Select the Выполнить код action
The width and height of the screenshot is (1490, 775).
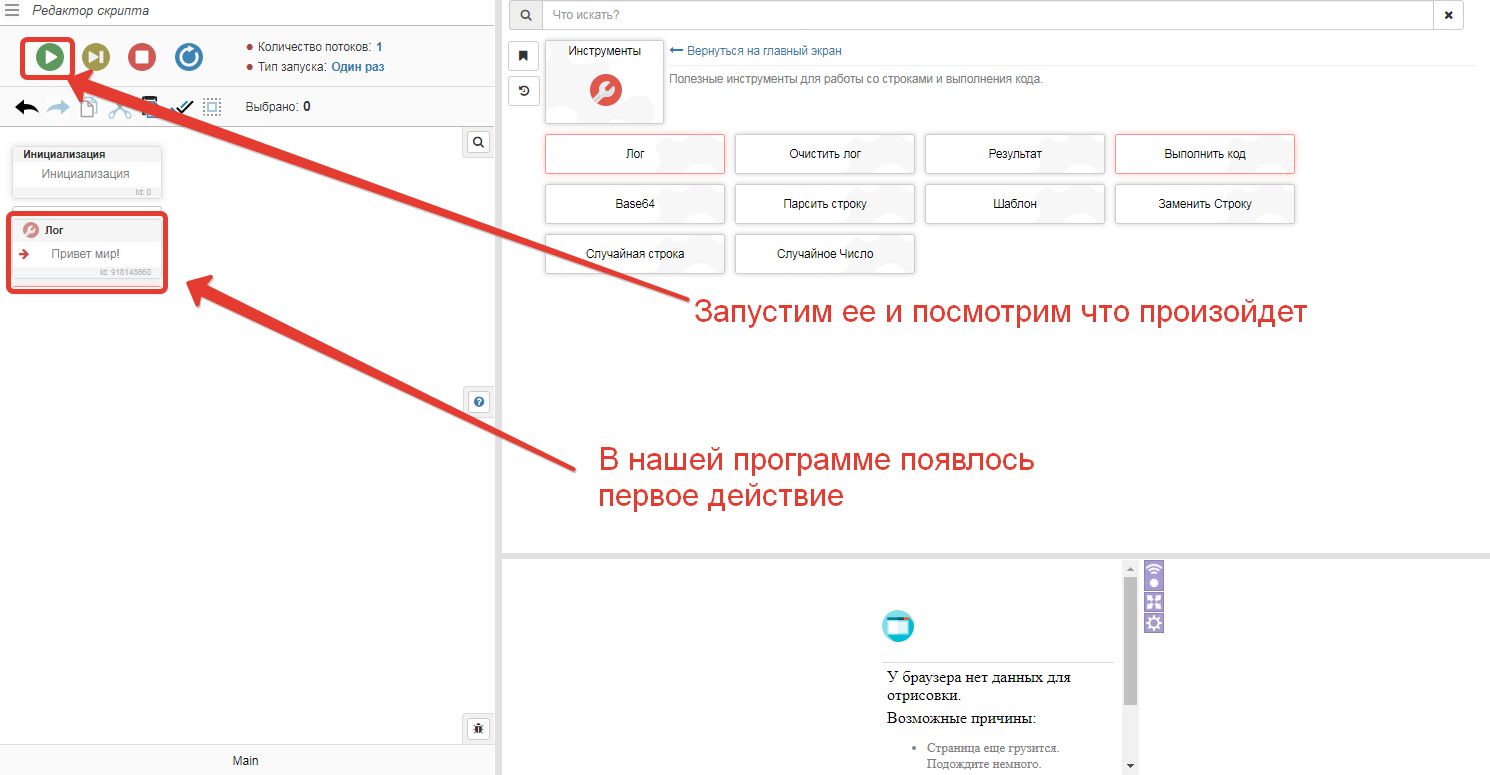(x=1204, y=154)
